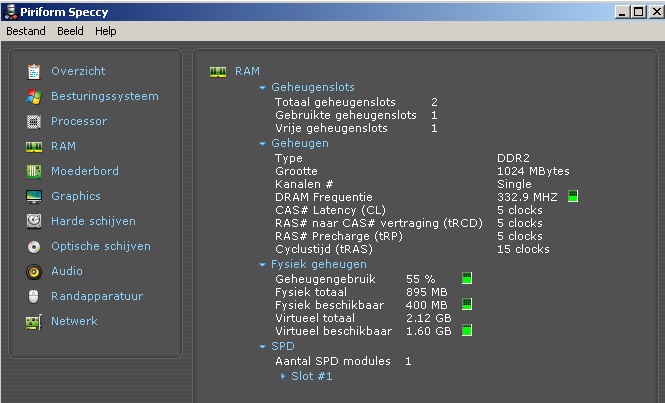Open the Help menu
The width and height of the screenshot is (665, 403).
106,31
